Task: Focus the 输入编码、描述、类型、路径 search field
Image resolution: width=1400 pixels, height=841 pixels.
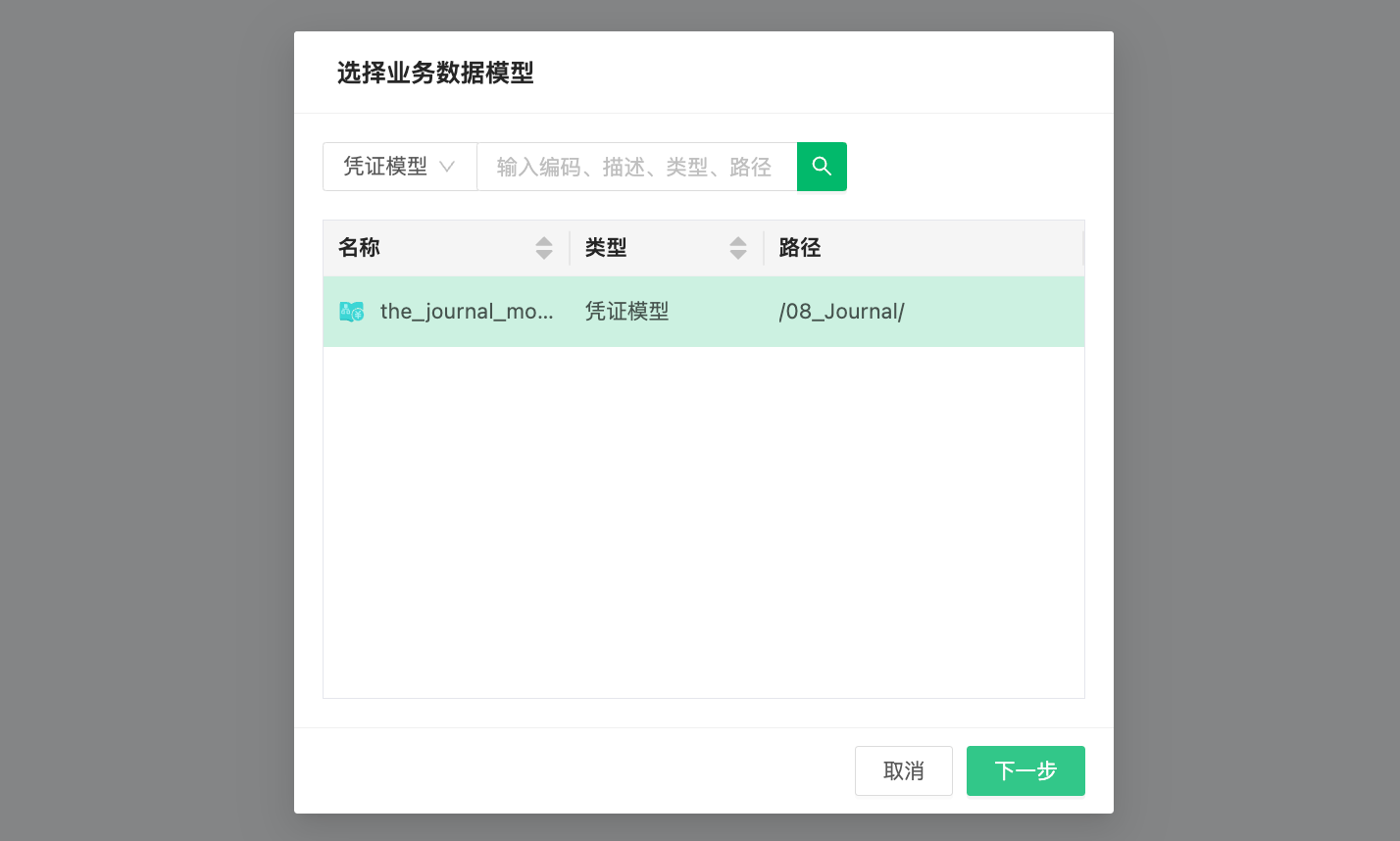Action: (x=635, y=167)
